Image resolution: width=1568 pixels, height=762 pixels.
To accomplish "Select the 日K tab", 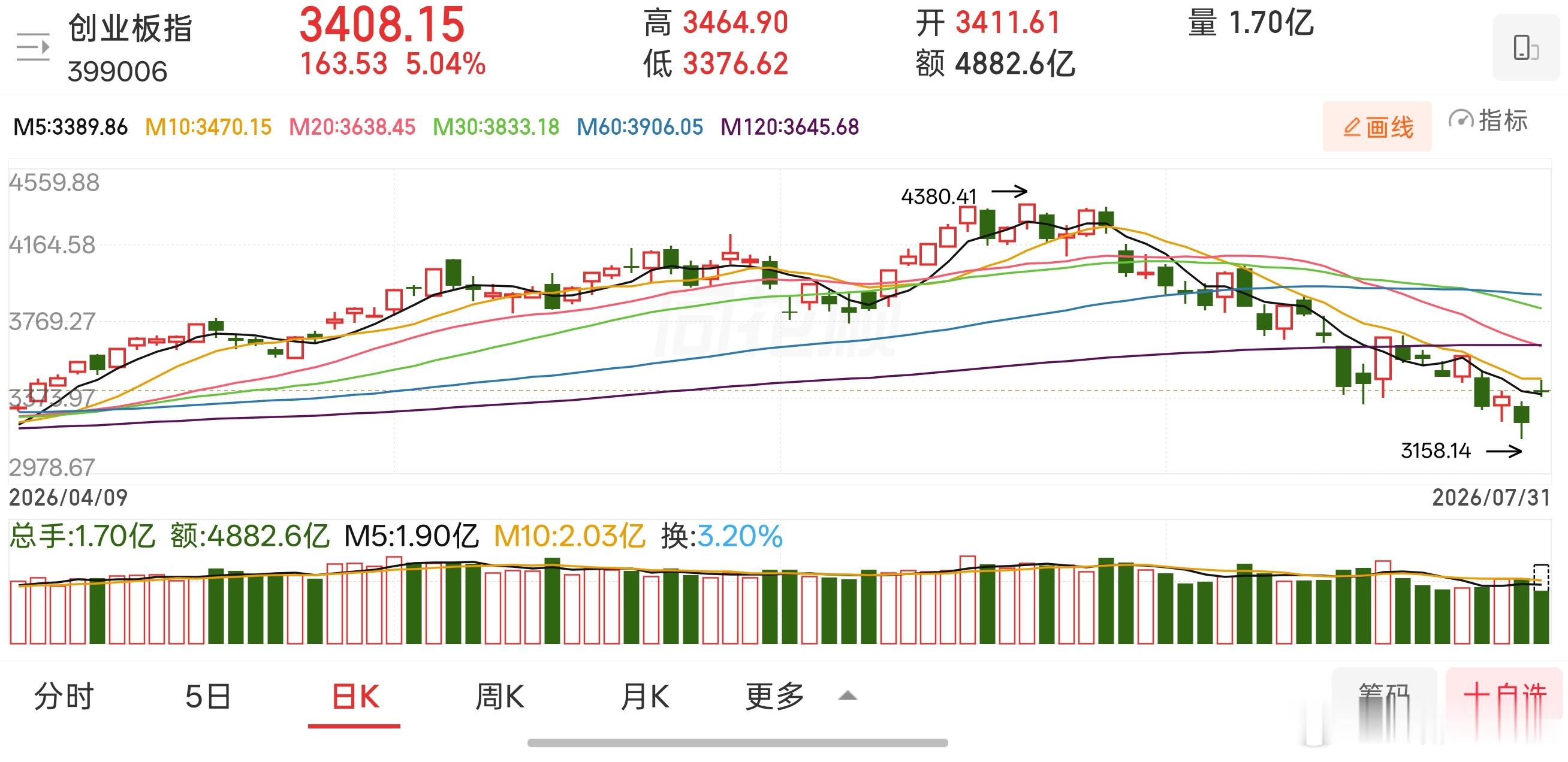I will coord(355,696).
